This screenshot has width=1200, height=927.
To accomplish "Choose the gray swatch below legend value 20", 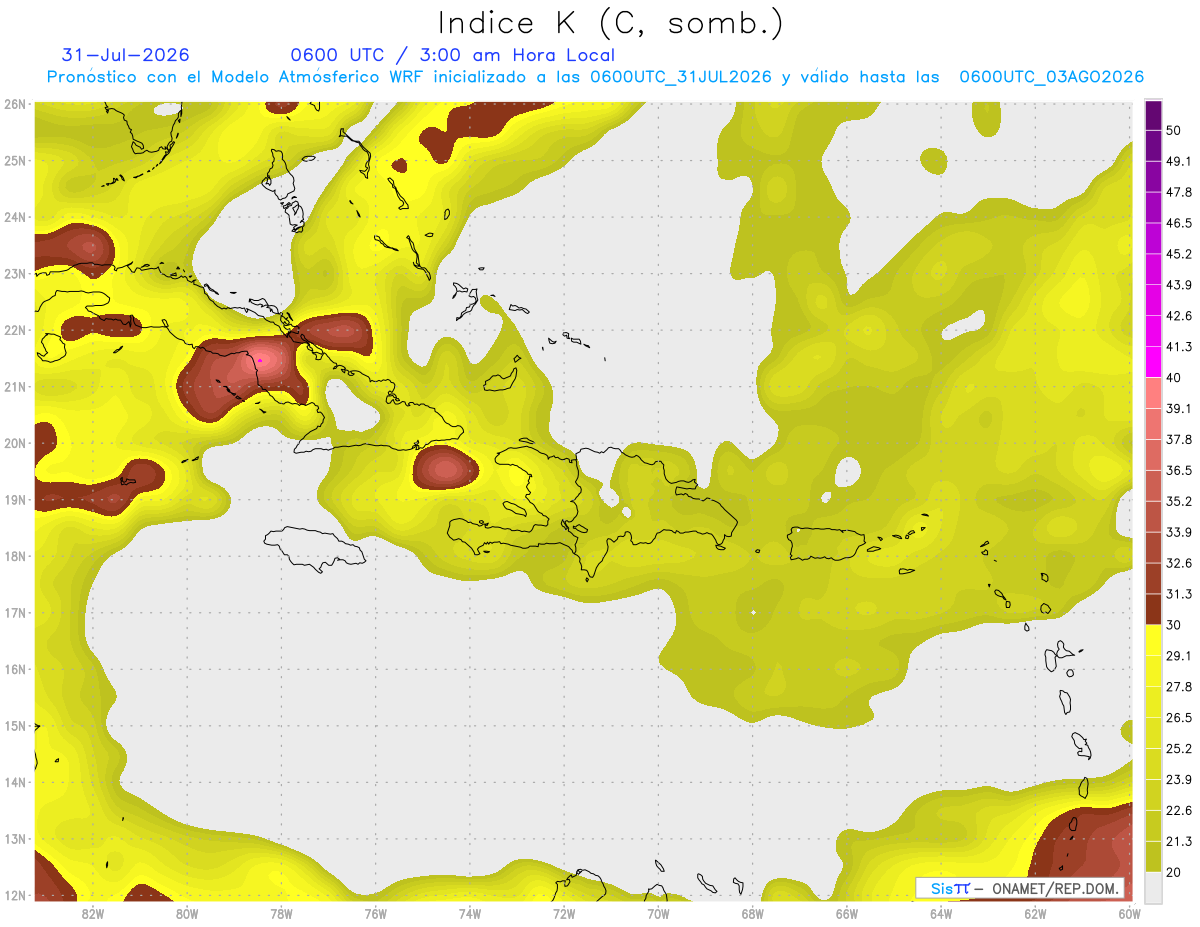I will coord(1153,886).
